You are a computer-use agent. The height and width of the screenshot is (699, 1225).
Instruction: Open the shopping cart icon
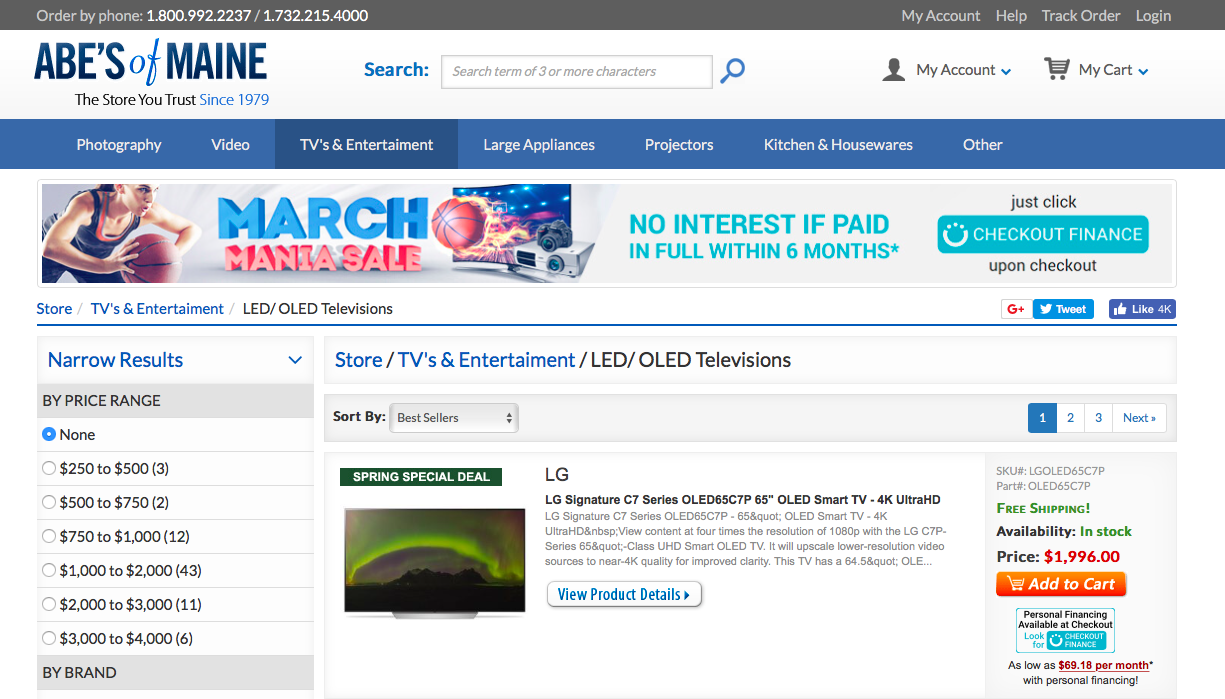click(1056, 69)
